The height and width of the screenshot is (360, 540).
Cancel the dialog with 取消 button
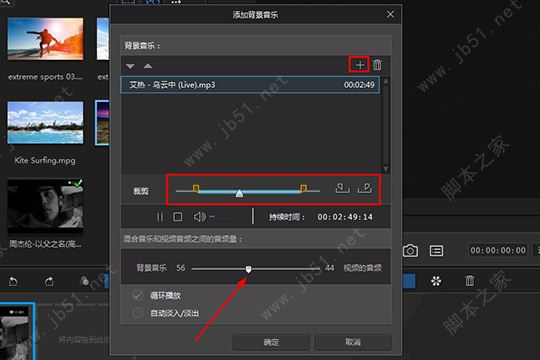353,342
